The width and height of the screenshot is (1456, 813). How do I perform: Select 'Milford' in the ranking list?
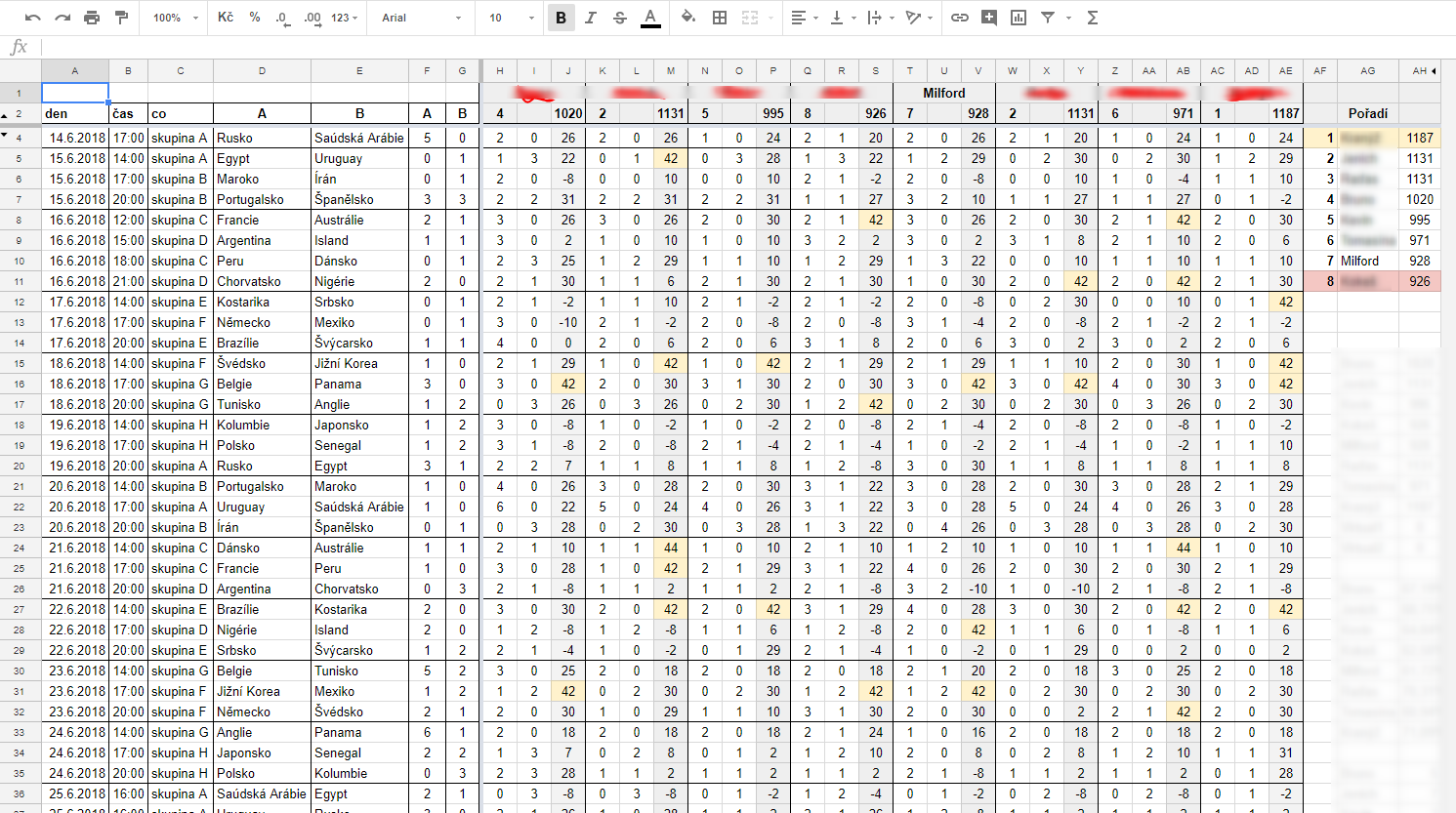(x=1368, y=261)
